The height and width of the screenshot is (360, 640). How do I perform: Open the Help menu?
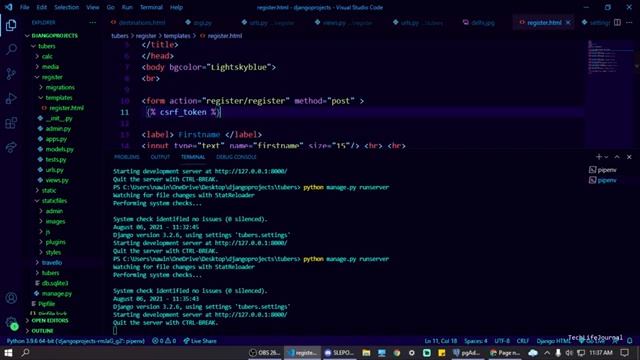click(176, 7)
